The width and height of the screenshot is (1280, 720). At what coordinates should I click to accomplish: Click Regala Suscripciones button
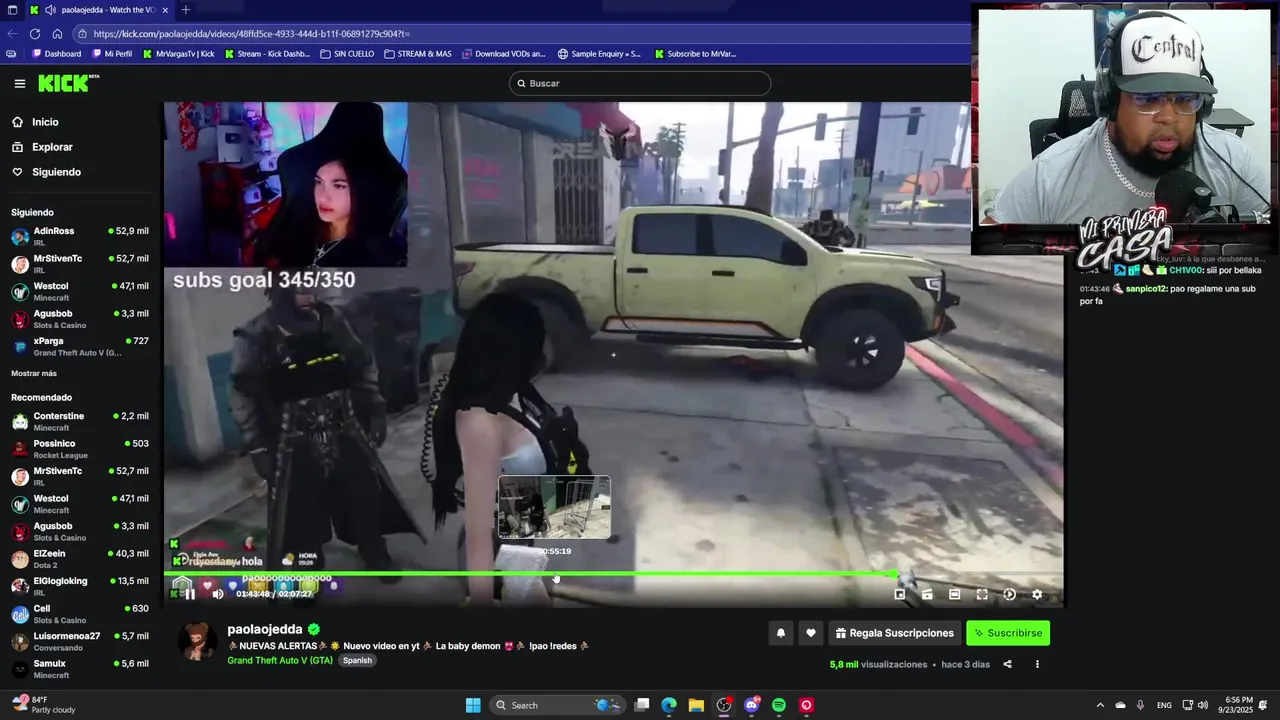(895, 633)
